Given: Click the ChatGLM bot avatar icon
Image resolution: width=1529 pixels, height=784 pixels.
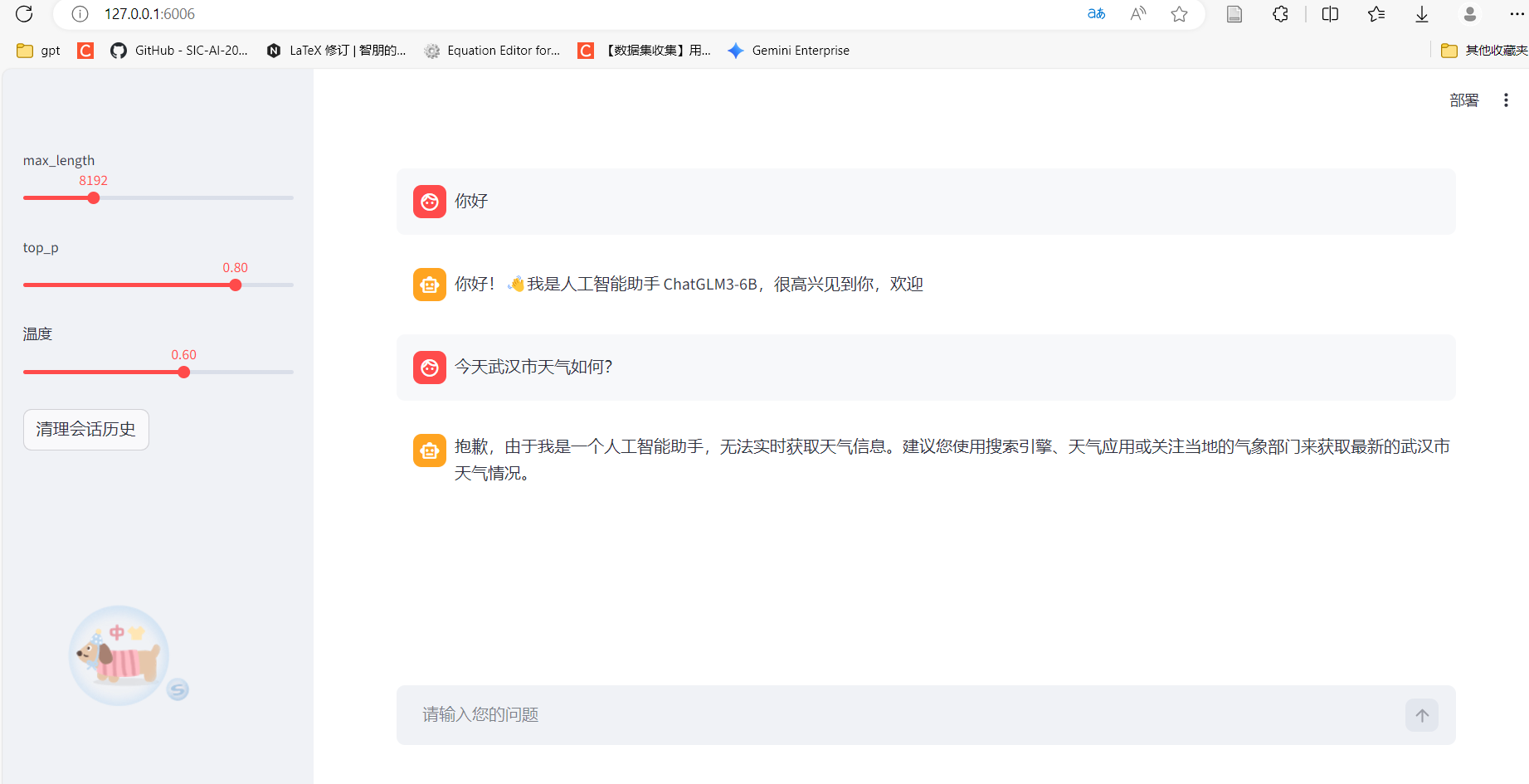Looking at the screenshot, I should (429, 284).
